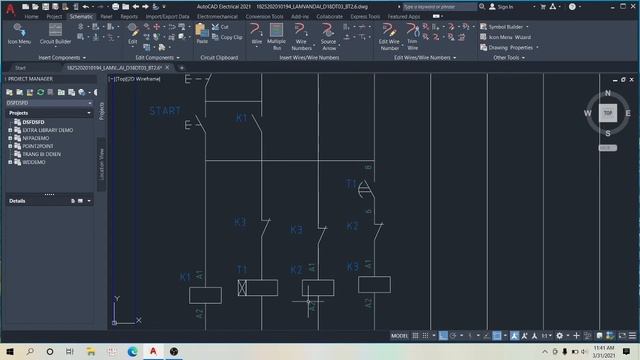Click the Edit component tool
This screenshot has width=640, height=360.
[x=133, y=33]
